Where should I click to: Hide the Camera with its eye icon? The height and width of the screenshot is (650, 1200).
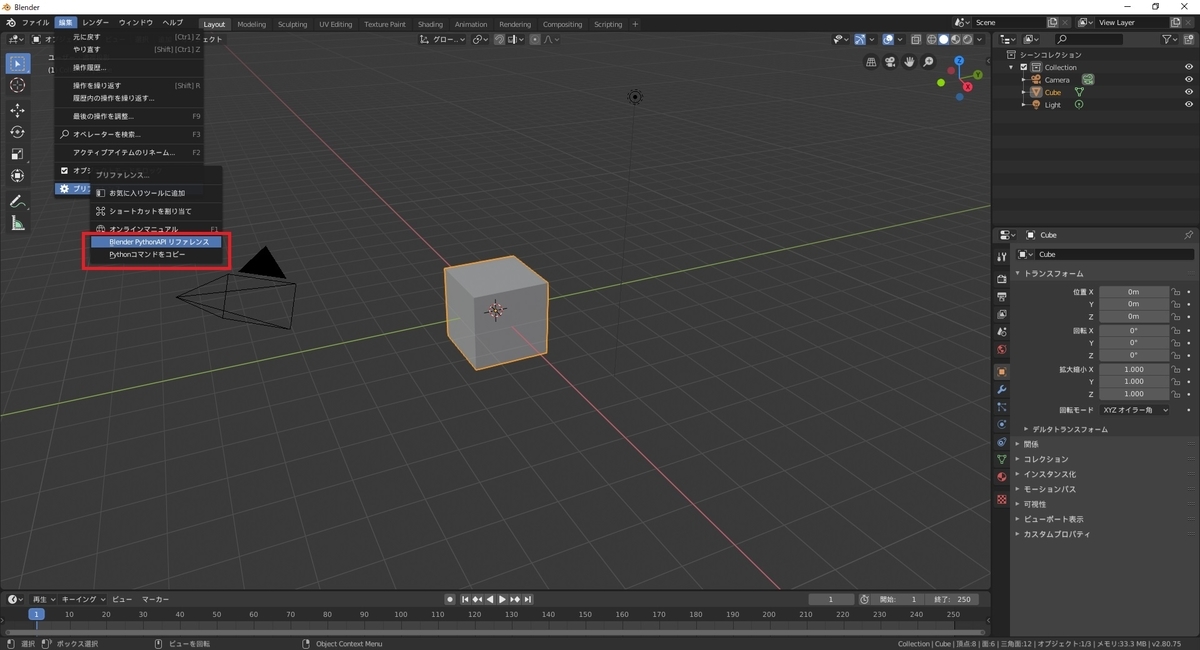(x=1189, y=79)
